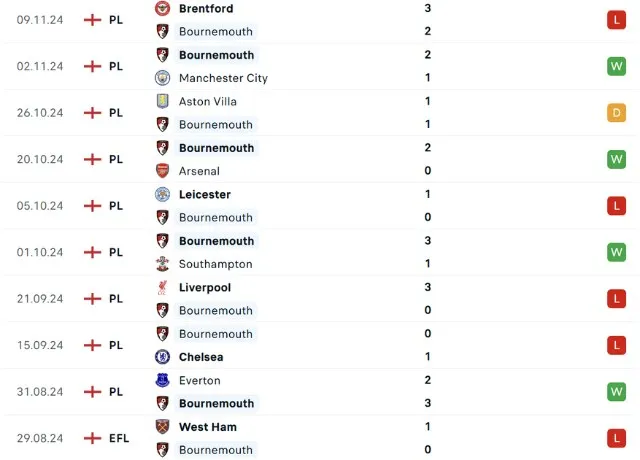Click the Chelsea club crest icon
The width and height of the screenshot is (640, 460).
pyautogui.click(x=163, y=357)
